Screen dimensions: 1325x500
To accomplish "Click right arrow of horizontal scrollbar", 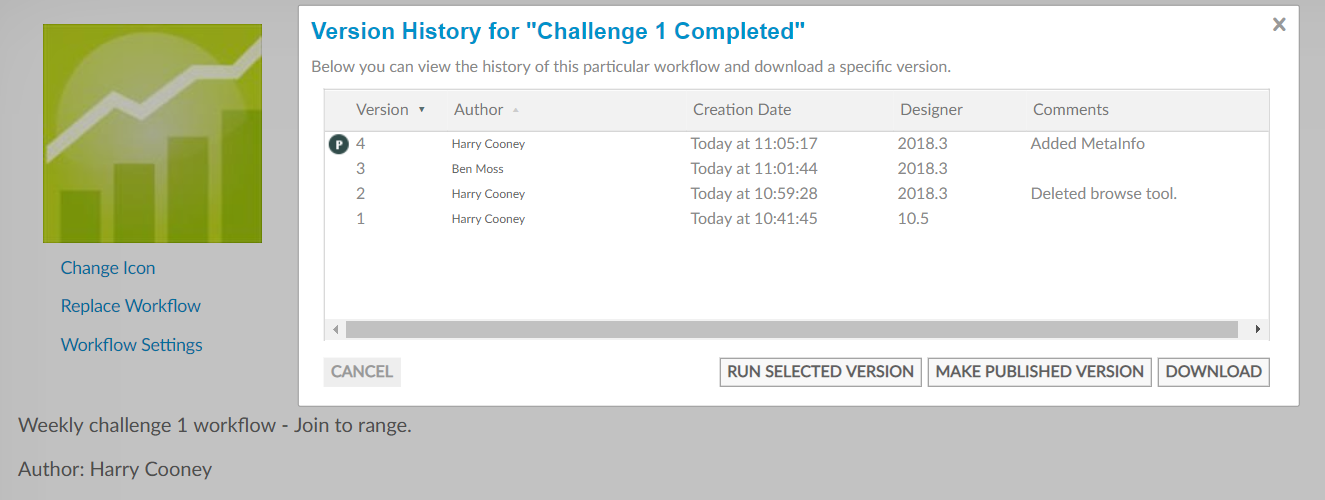I will click(1258, 329).
